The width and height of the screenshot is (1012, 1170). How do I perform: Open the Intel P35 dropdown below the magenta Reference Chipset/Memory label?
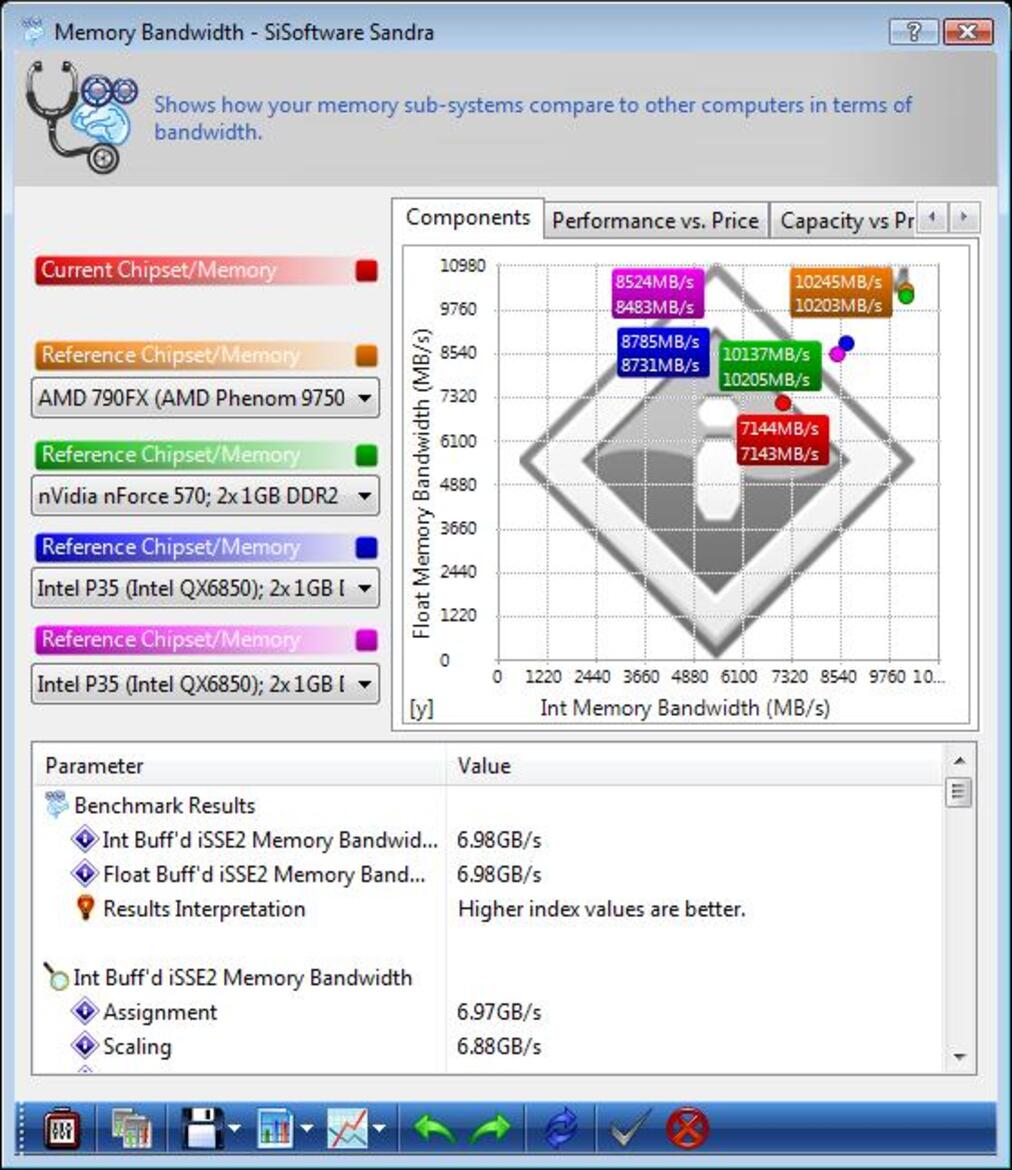205,684
